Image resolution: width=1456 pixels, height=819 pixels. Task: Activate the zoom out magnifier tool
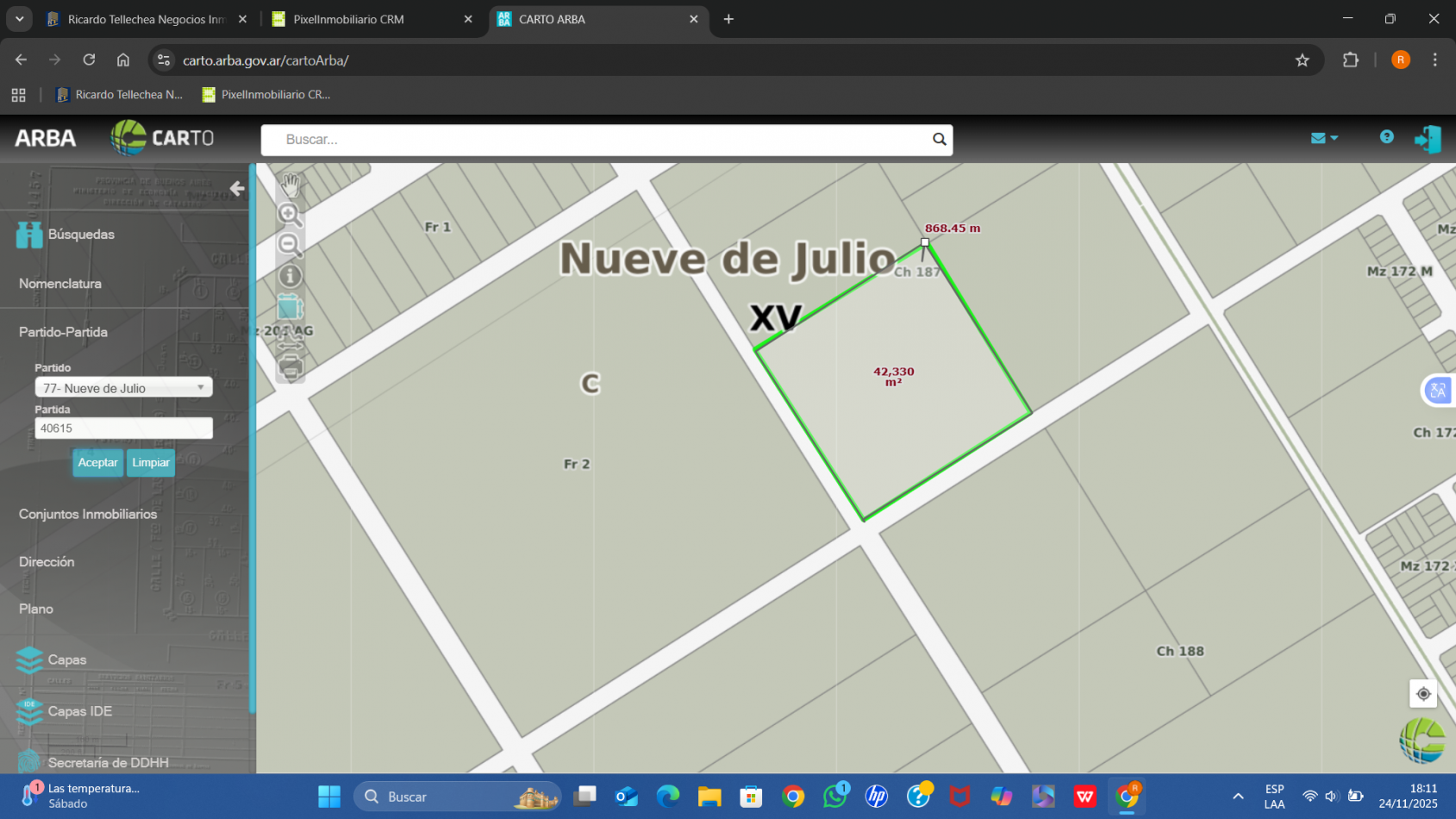290,246
